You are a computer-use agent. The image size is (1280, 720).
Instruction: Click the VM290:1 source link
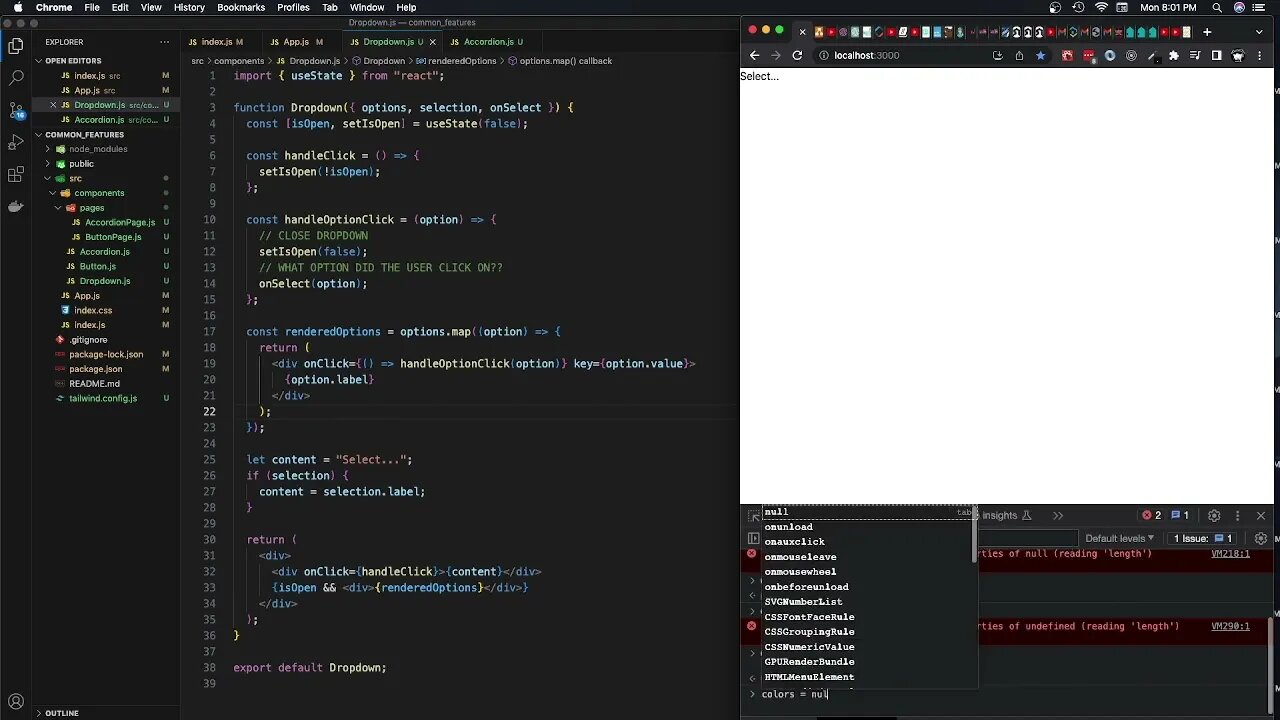pos(1230,627)
